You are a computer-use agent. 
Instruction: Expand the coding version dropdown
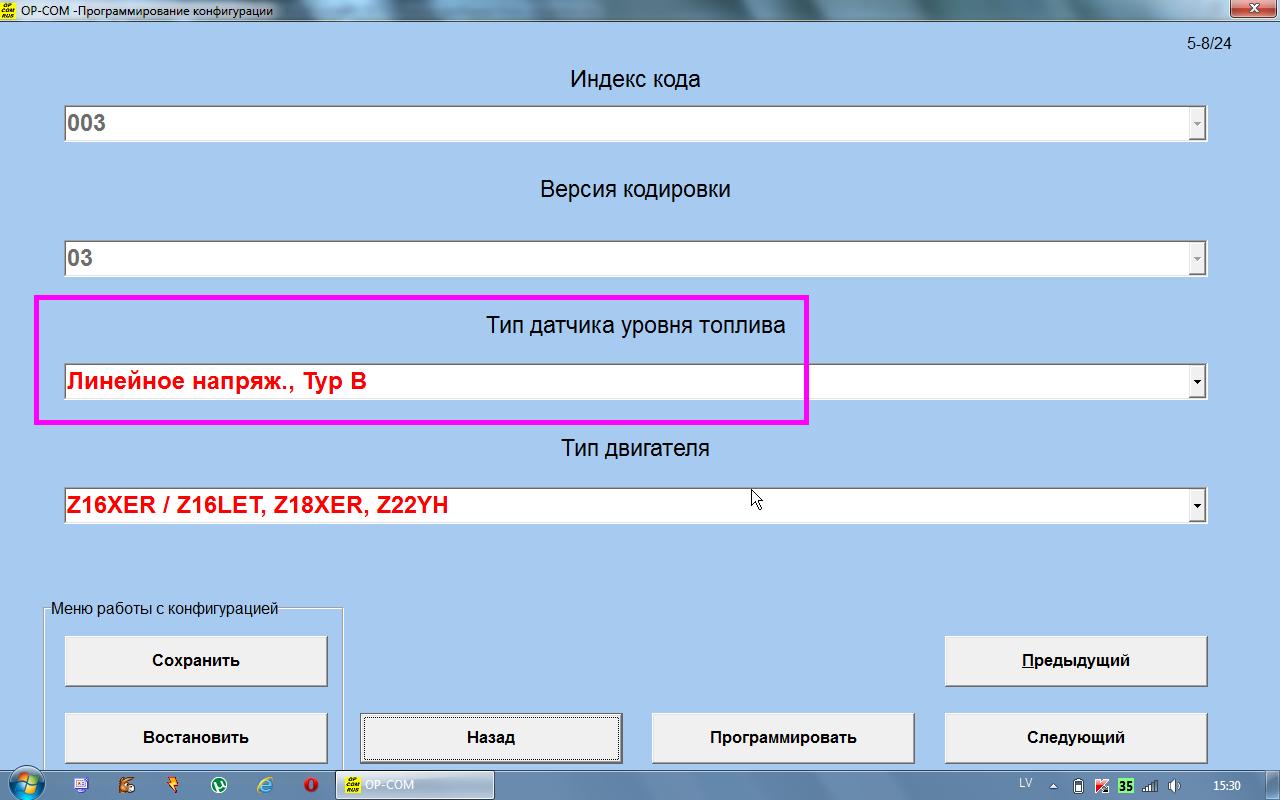click(x=1196, y=259)
